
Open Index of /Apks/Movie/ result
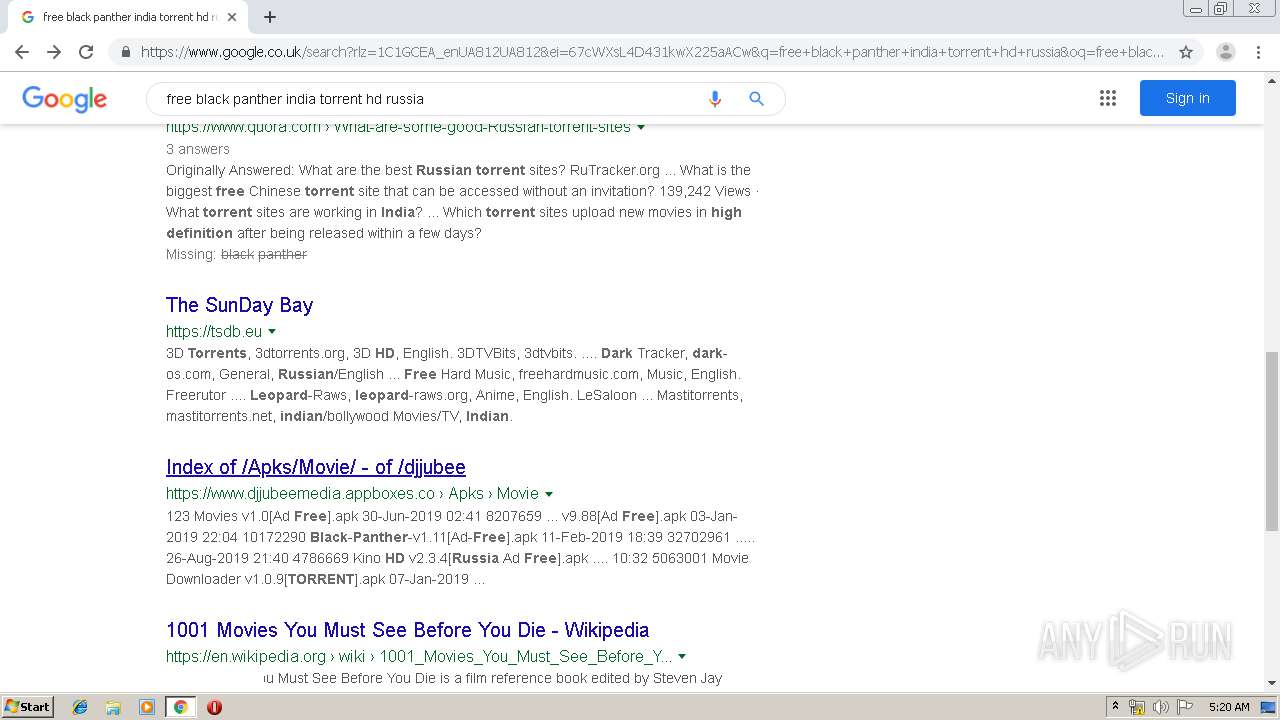(316, 467)
